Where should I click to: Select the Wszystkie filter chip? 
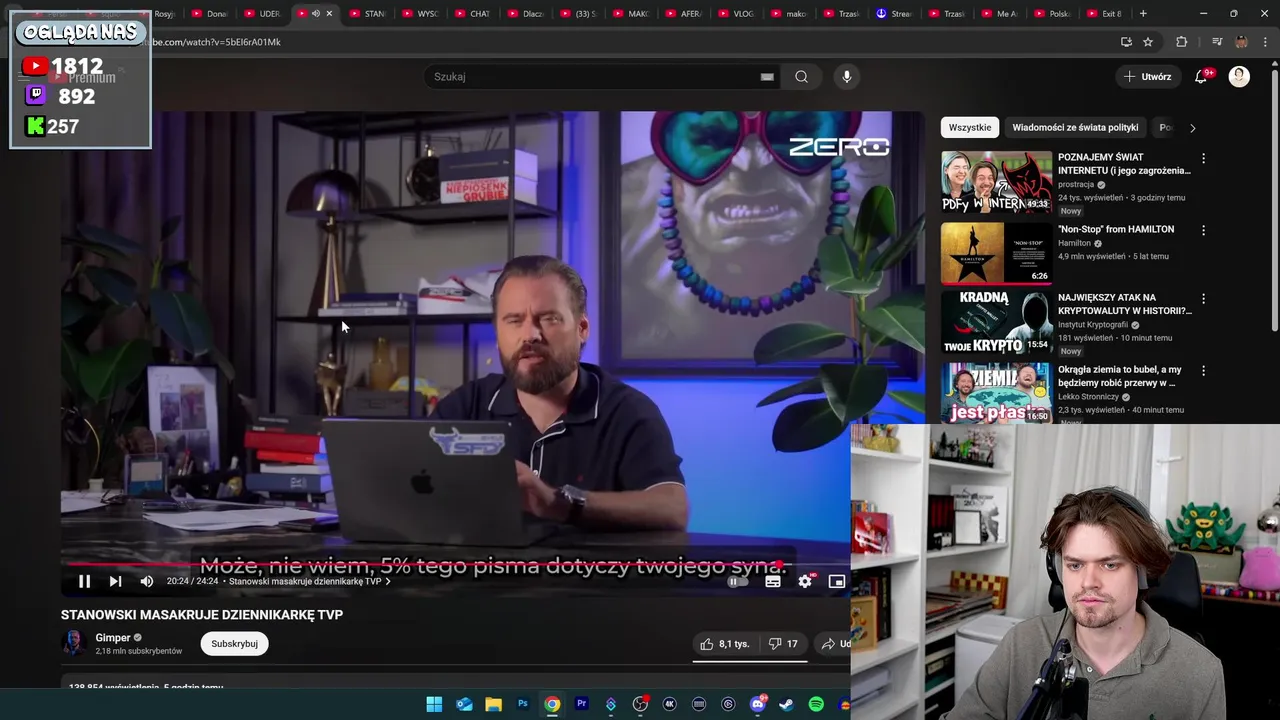click(x=970, y=127)
